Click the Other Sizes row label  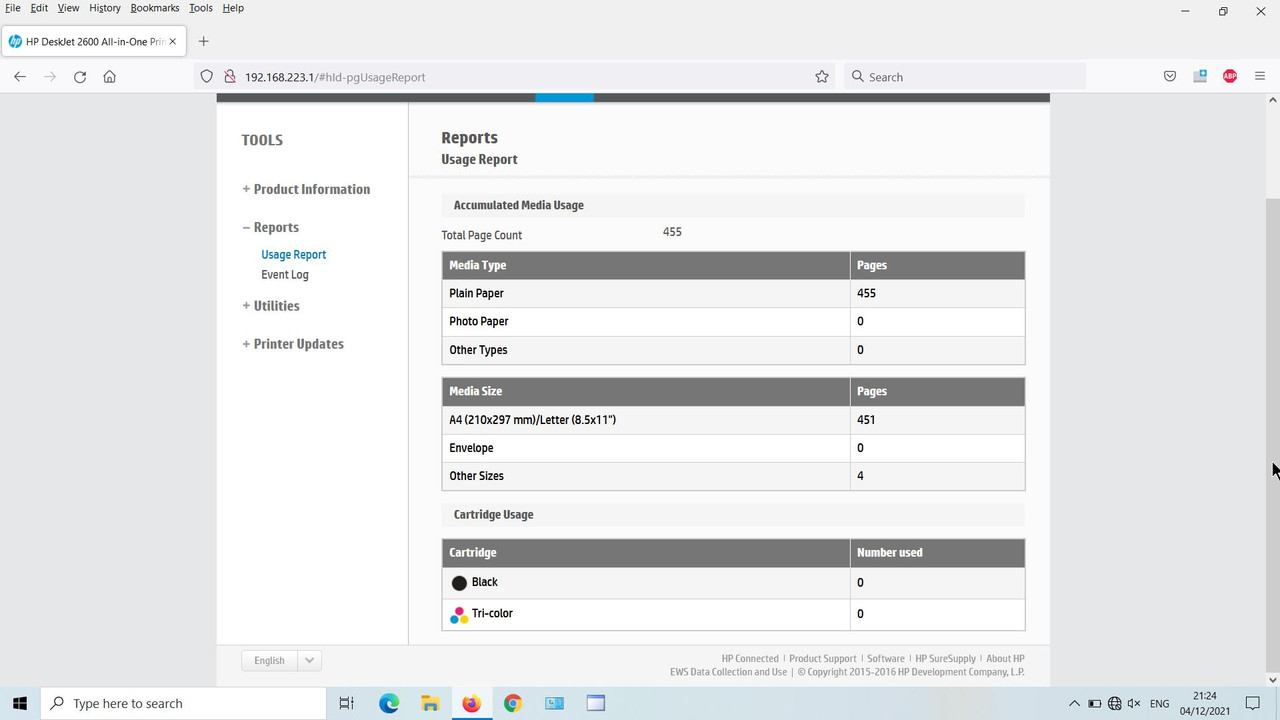[x=476, y=476]
